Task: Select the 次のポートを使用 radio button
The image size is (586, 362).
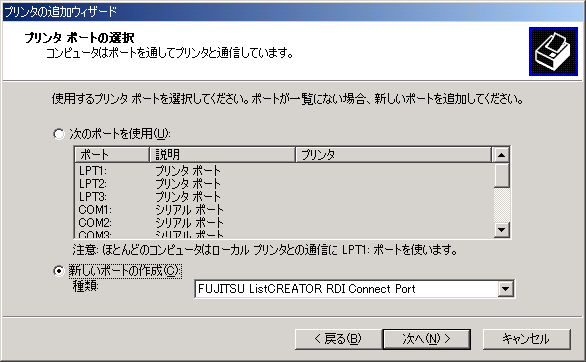Action: click(x=59, y=134)
